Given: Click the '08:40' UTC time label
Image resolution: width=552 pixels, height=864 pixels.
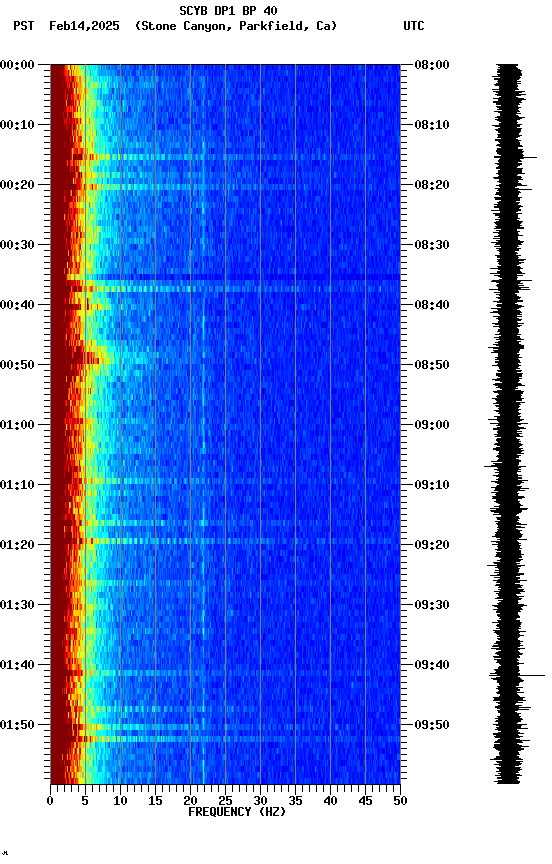Looking at the screenshot, I should tap(432, 305).
